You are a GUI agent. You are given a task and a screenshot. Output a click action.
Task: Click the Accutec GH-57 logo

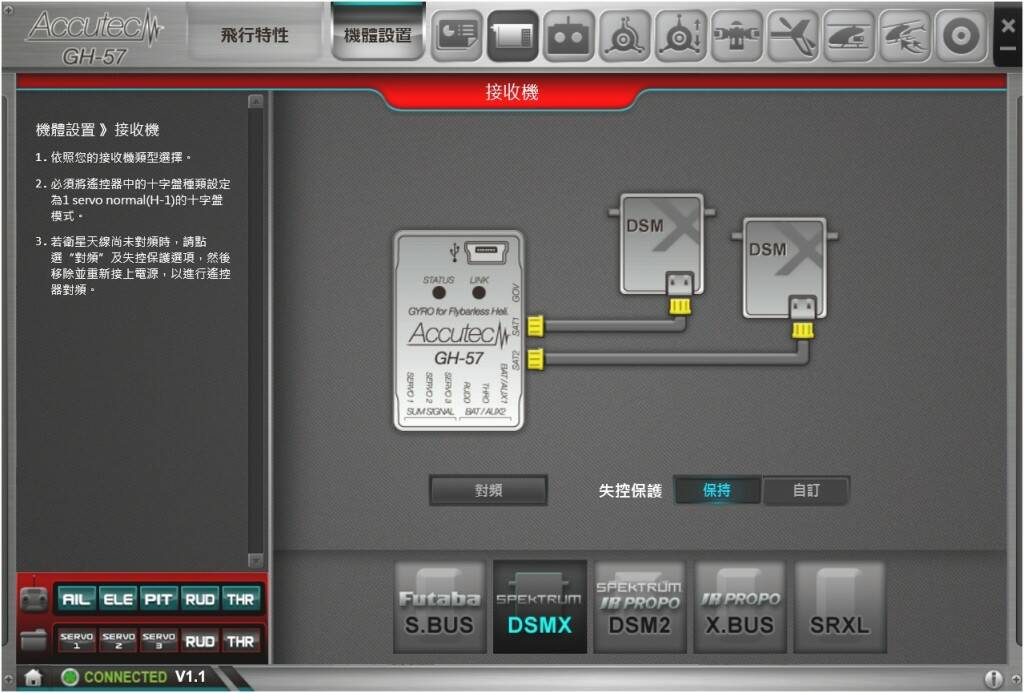95,36
